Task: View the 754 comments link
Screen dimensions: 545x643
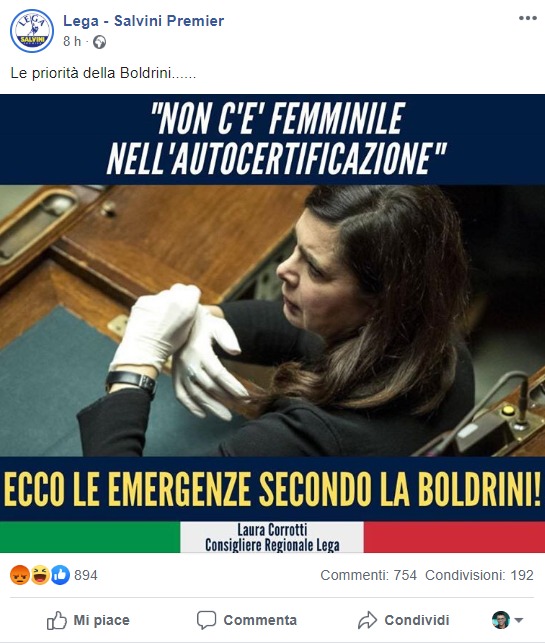Action: (x=368, y=575)
